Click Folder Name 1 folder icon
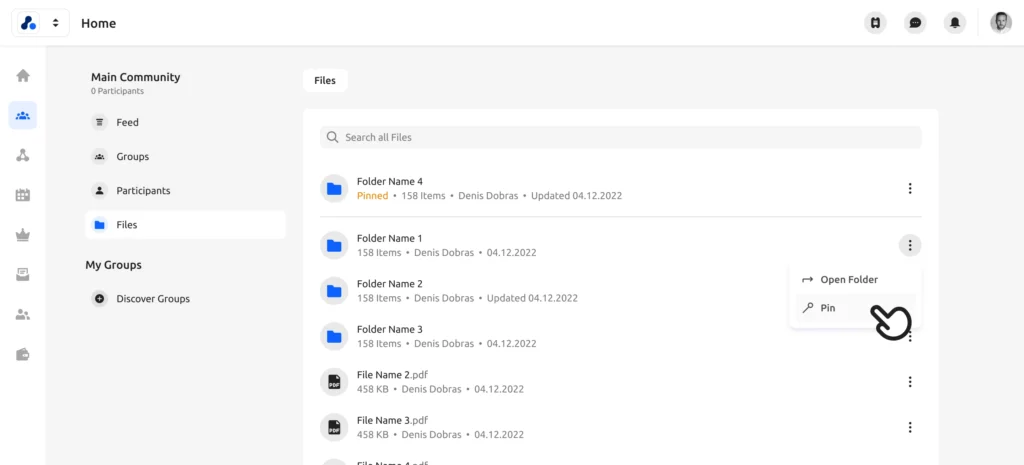Viewport: 1024px width, 465px height. click(334, 246)
